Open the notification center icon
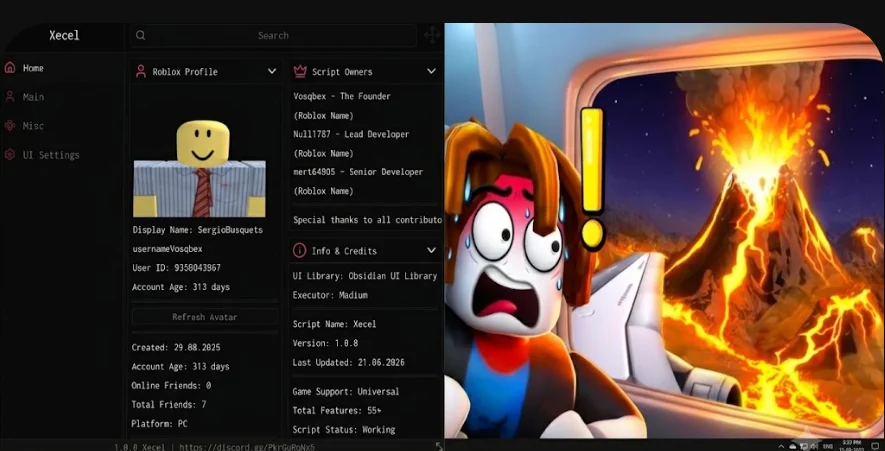885x451 pixels. (x=875, y=446)
